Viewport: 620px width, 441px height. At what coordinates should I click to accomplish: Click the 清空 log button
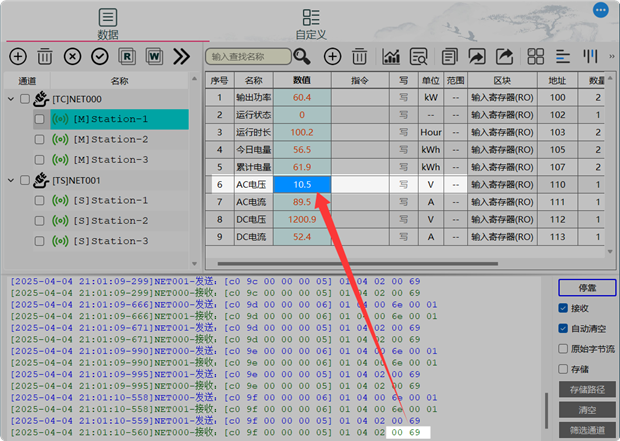(587, 410)
